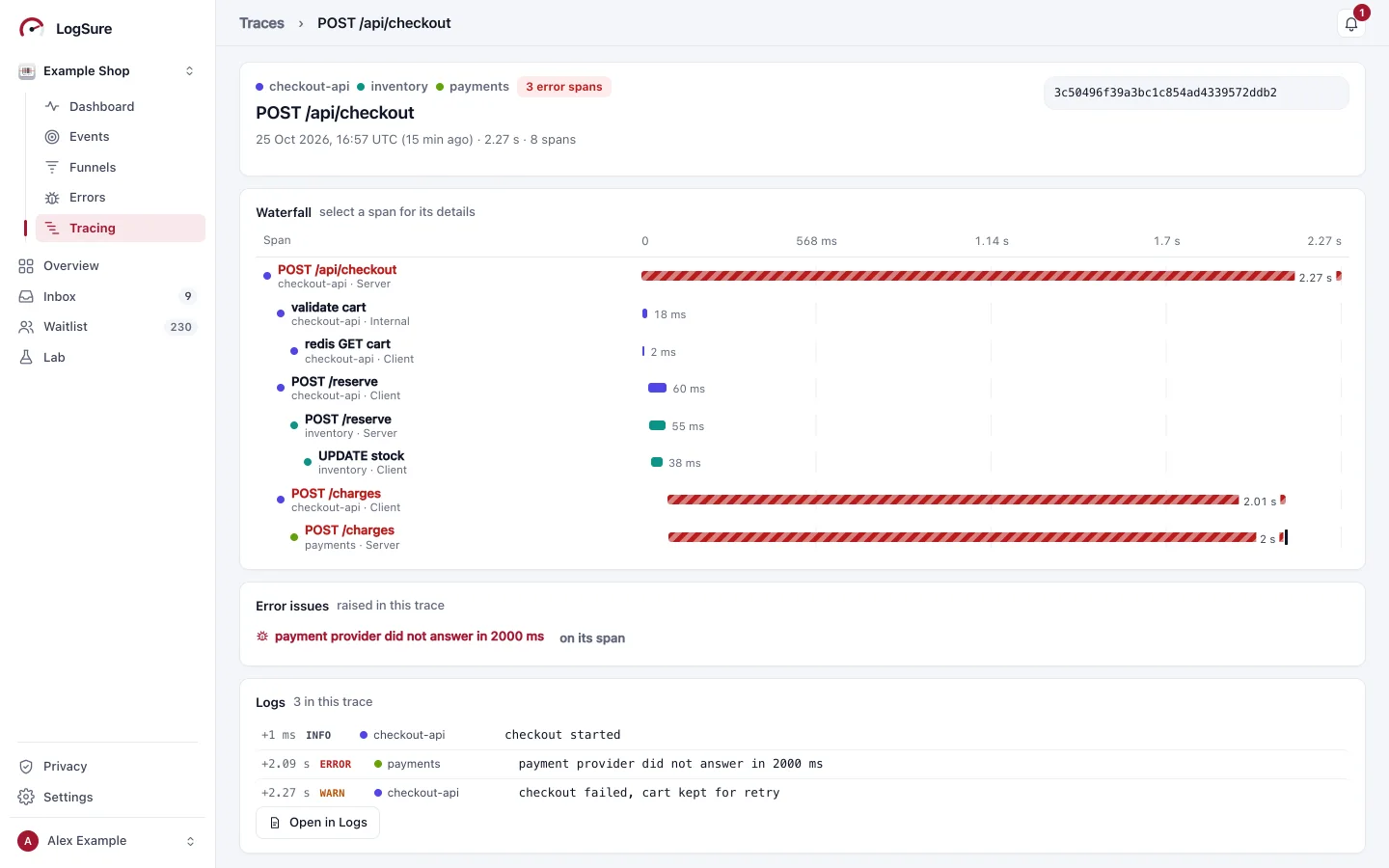Image resolution: width=1389 pixels, height=868 pixels.
Task: Select the validate cart span
Action: [x=802, y=314]
